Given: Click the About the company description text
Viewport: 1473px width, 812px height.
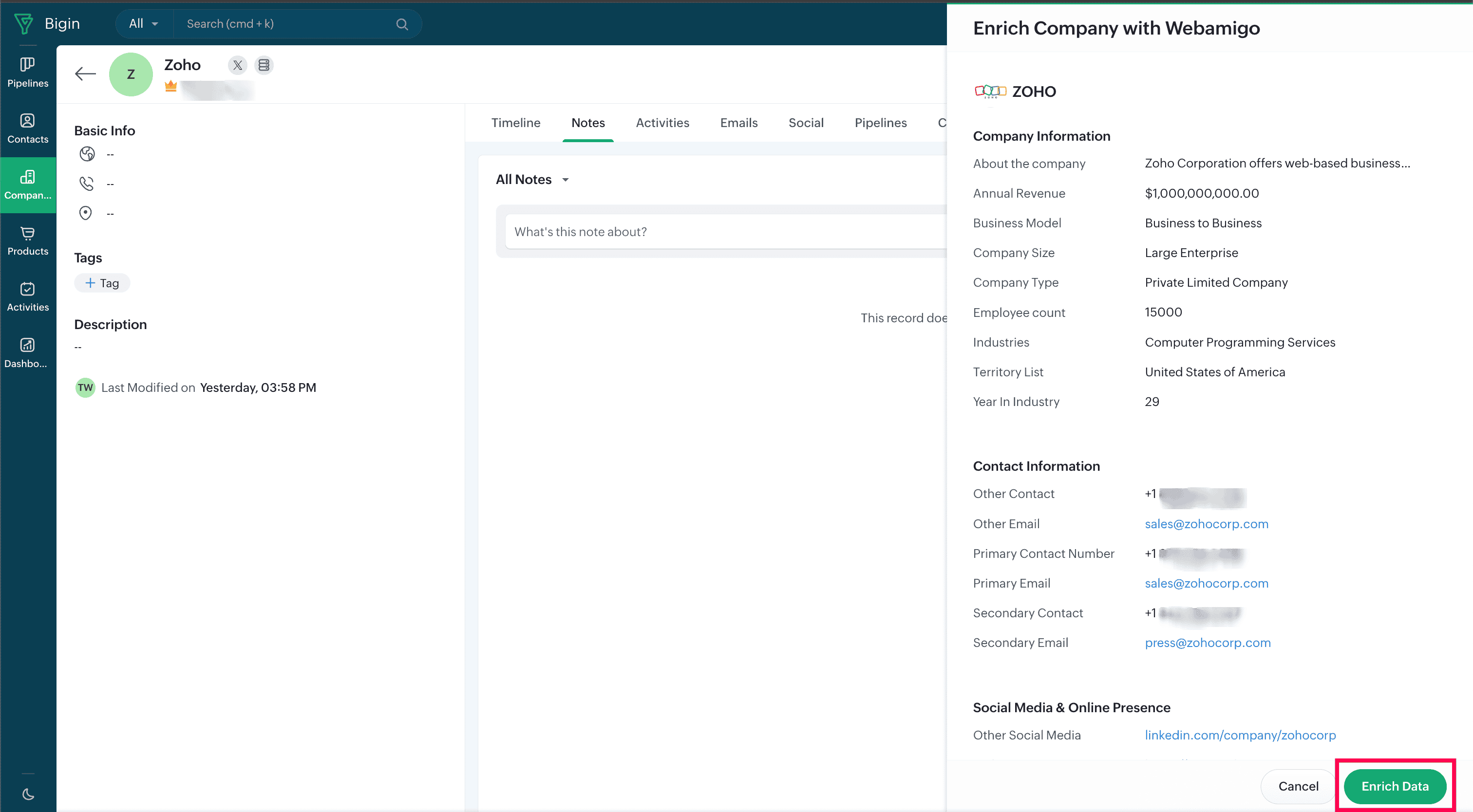Looking at the screenshot, I should click(1278, 164).
